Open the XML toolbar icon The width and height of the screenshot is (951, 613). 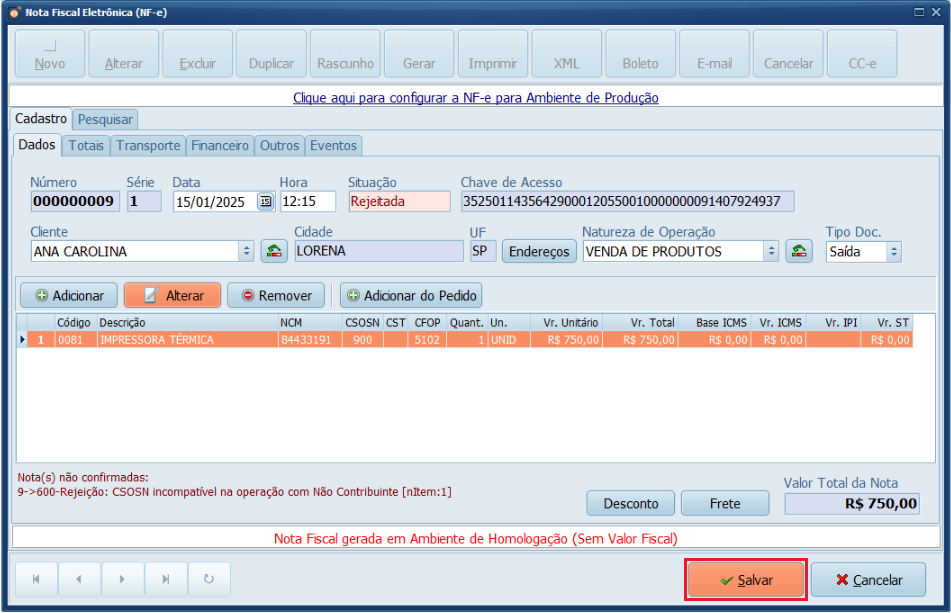[x=566, y=56]
